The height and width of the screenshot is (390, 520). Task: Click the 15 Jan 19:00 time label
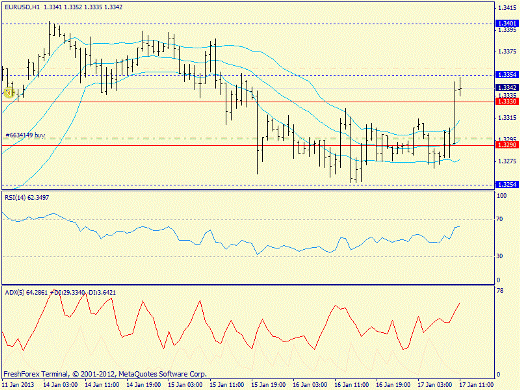269,385
